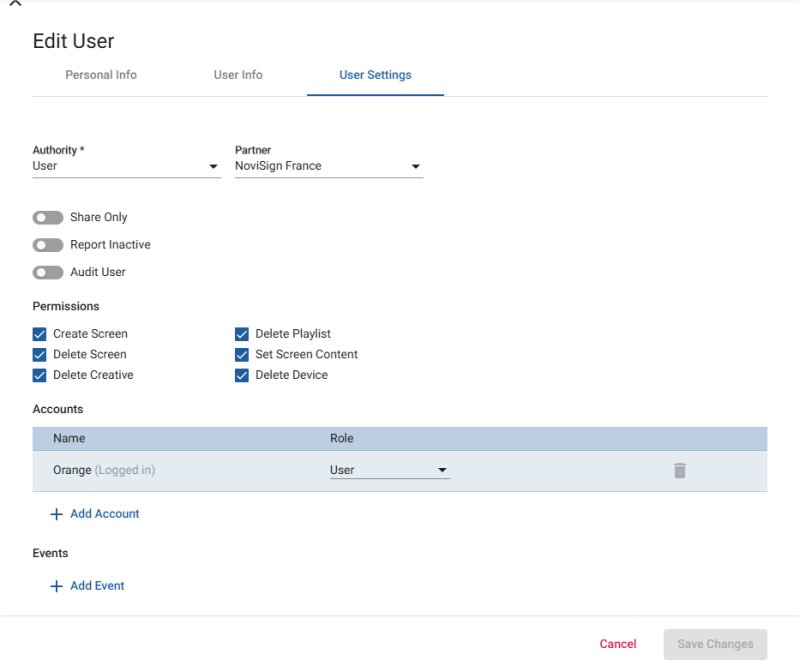Screen dimensions: 800x672
Task: Open the Partner dropdown showing NoviSign France
Action: click(415, 166)
